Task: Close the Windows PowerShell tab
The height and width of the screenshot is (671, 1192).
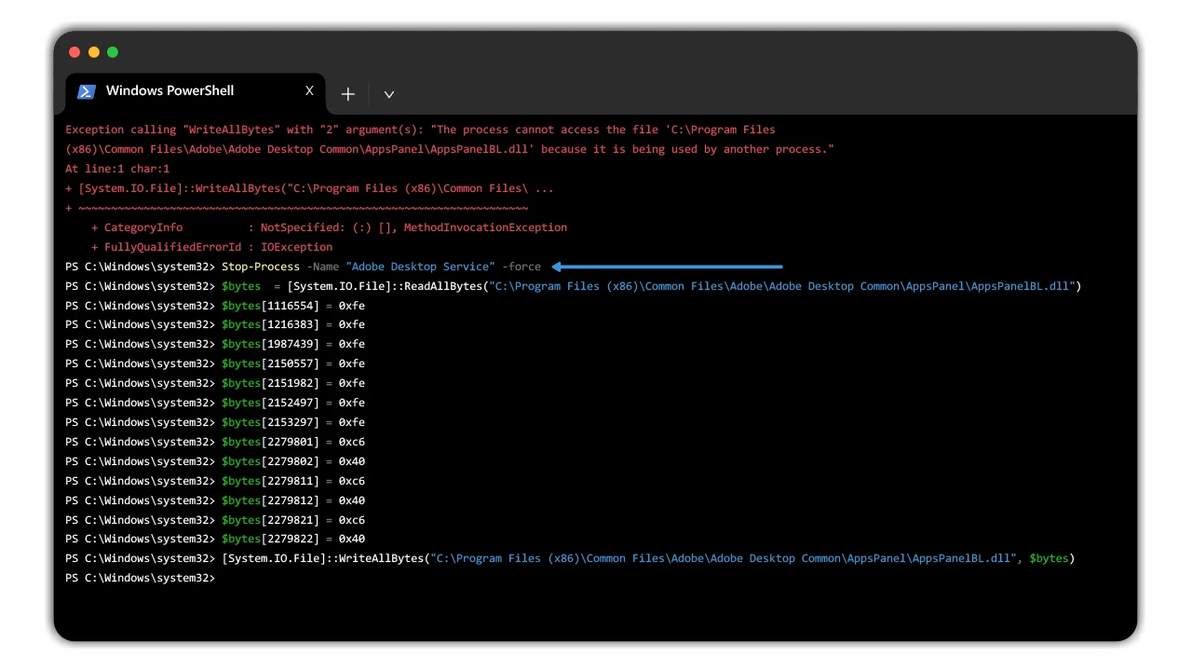Action: tap(309, 91)
